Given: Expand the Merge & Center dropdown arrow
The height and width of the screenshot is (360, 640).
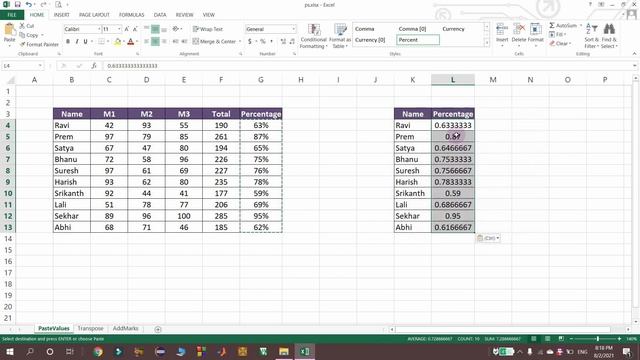Looking at the screenshot, I should [240, 41].
